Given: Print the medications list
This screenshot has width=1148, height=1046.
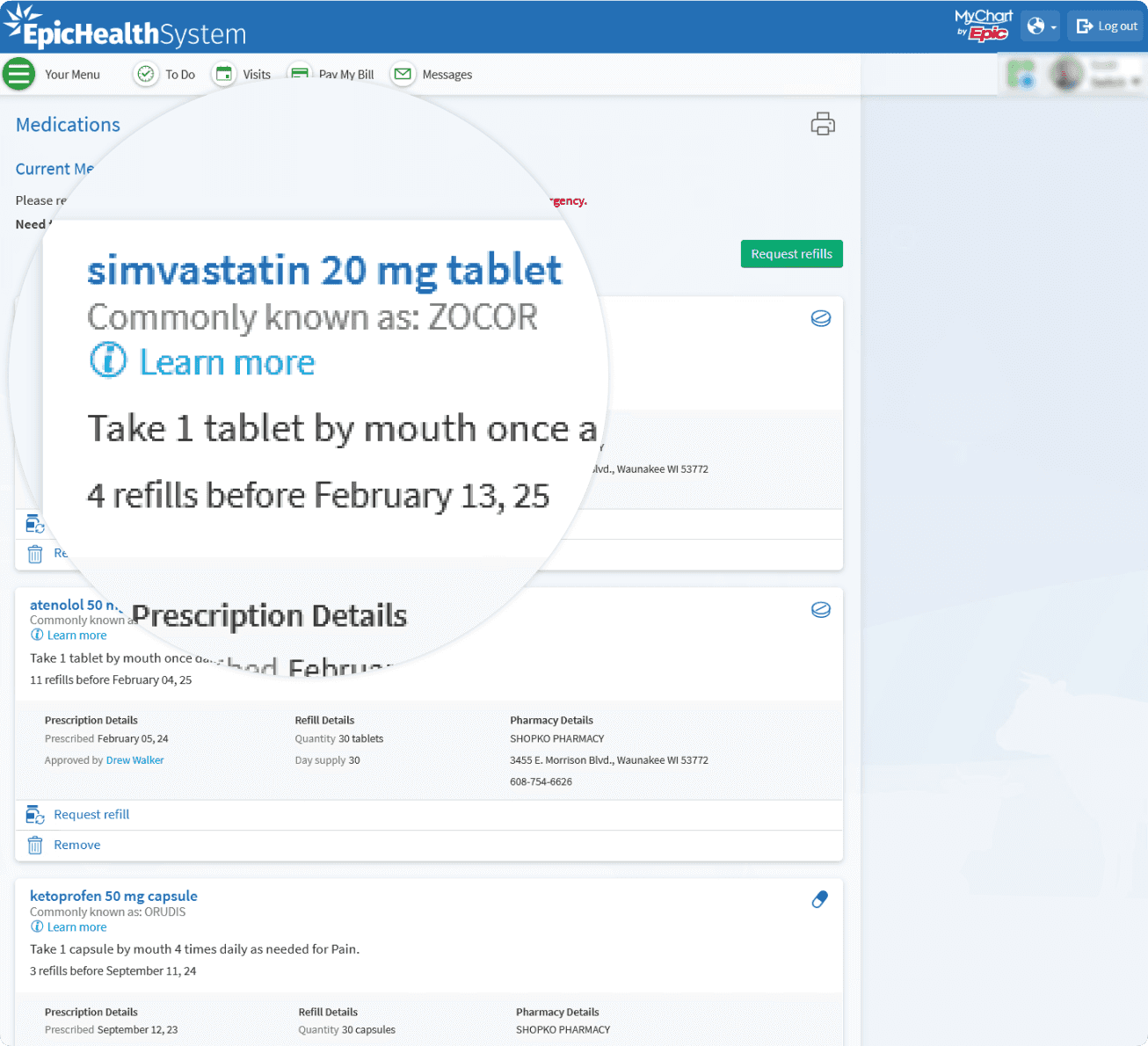Looking at the screenshot, I should click(823, 124).
